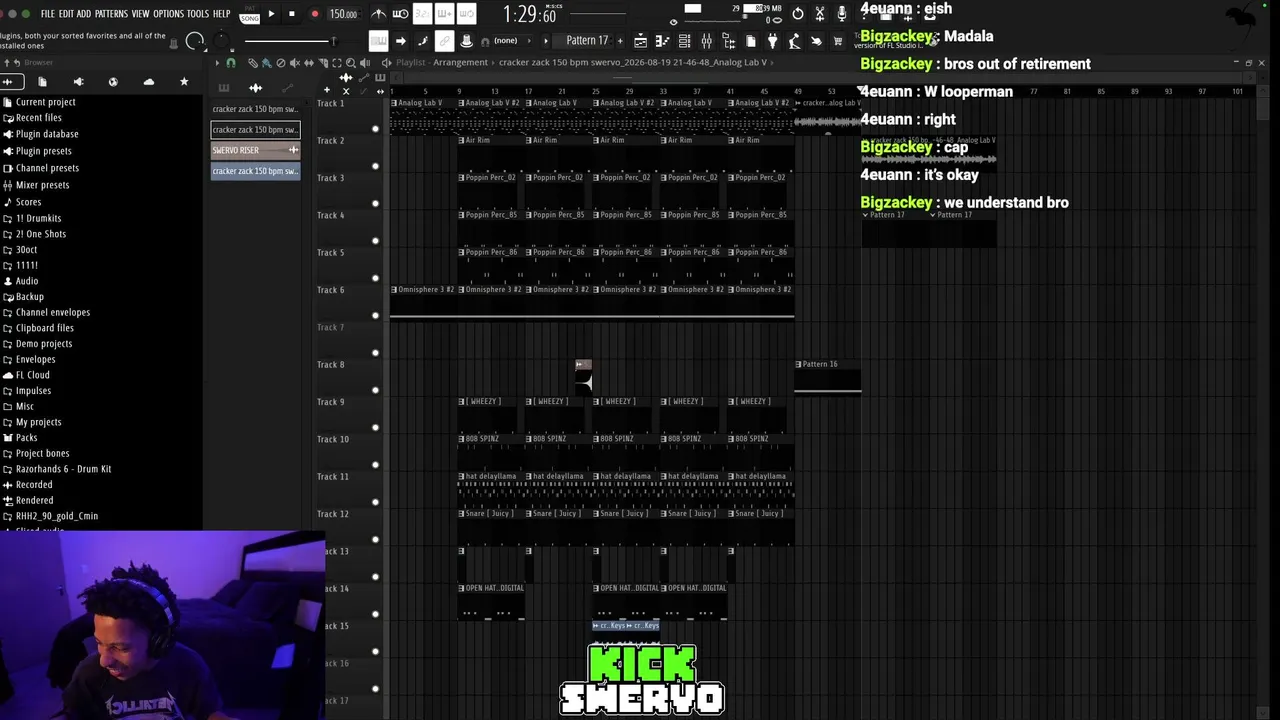Open the Playlist window icon
This screenshot has width=1280, height=720.
641,41
